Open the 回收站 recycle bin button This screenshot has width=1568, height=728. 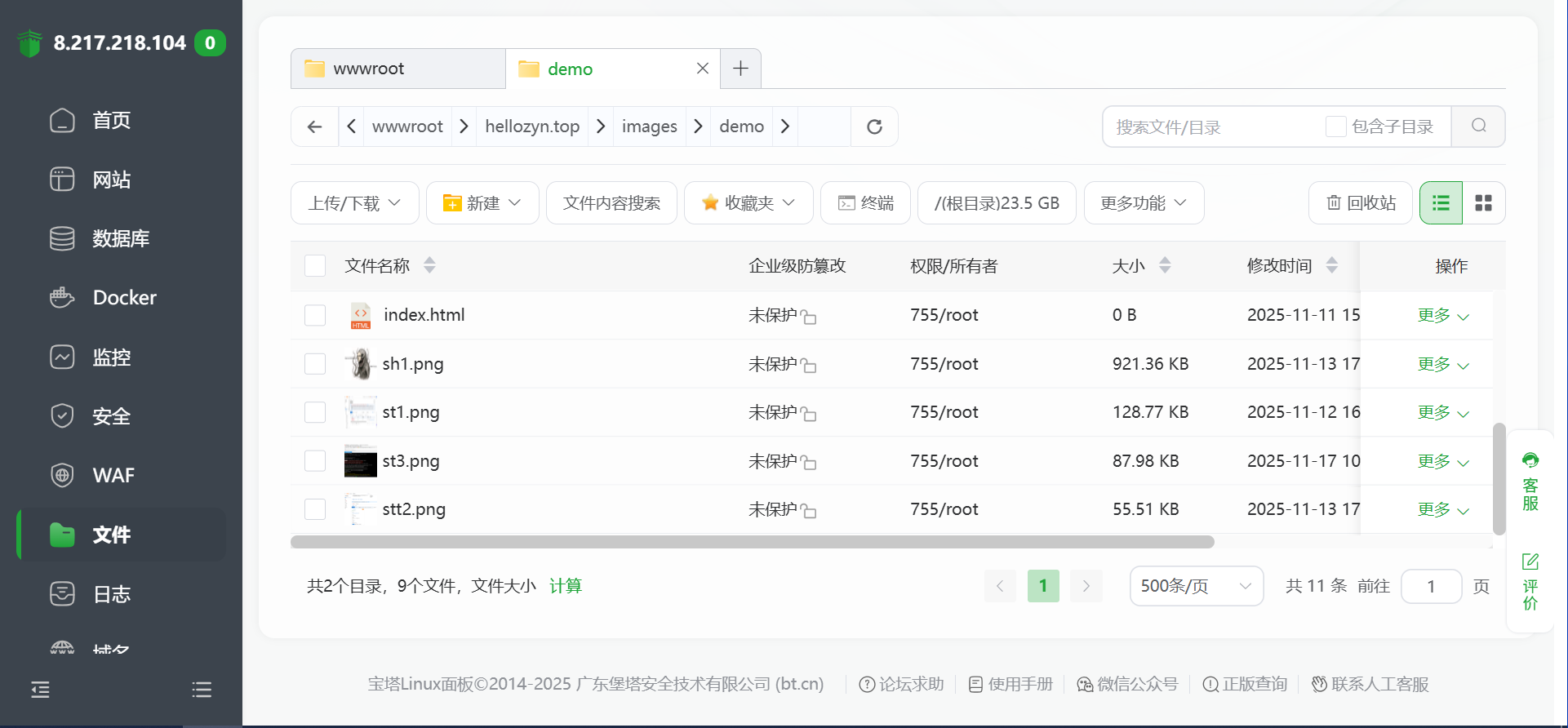(1360, 203)
